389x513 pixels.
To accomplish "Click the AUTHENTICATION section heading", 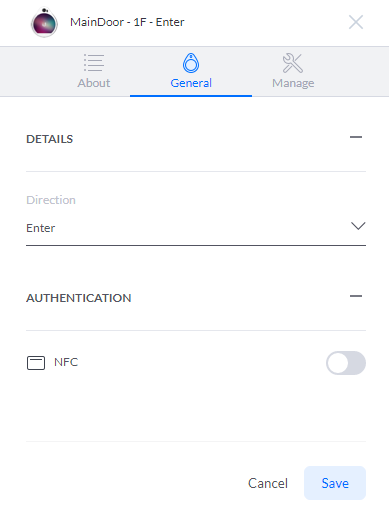I will [79, 298].
